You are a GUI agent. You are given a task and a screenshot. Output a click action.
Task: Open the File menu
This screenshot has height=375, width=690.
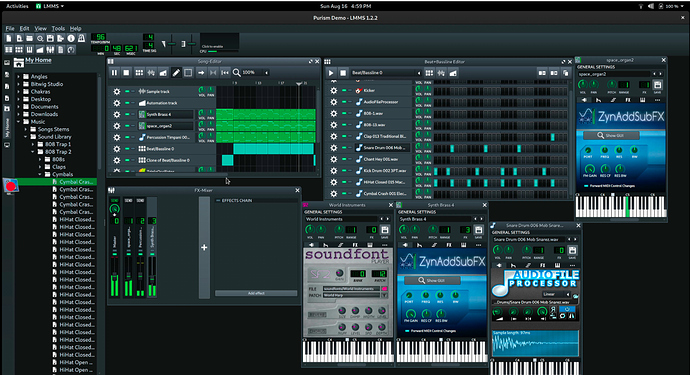click(10, 28)
